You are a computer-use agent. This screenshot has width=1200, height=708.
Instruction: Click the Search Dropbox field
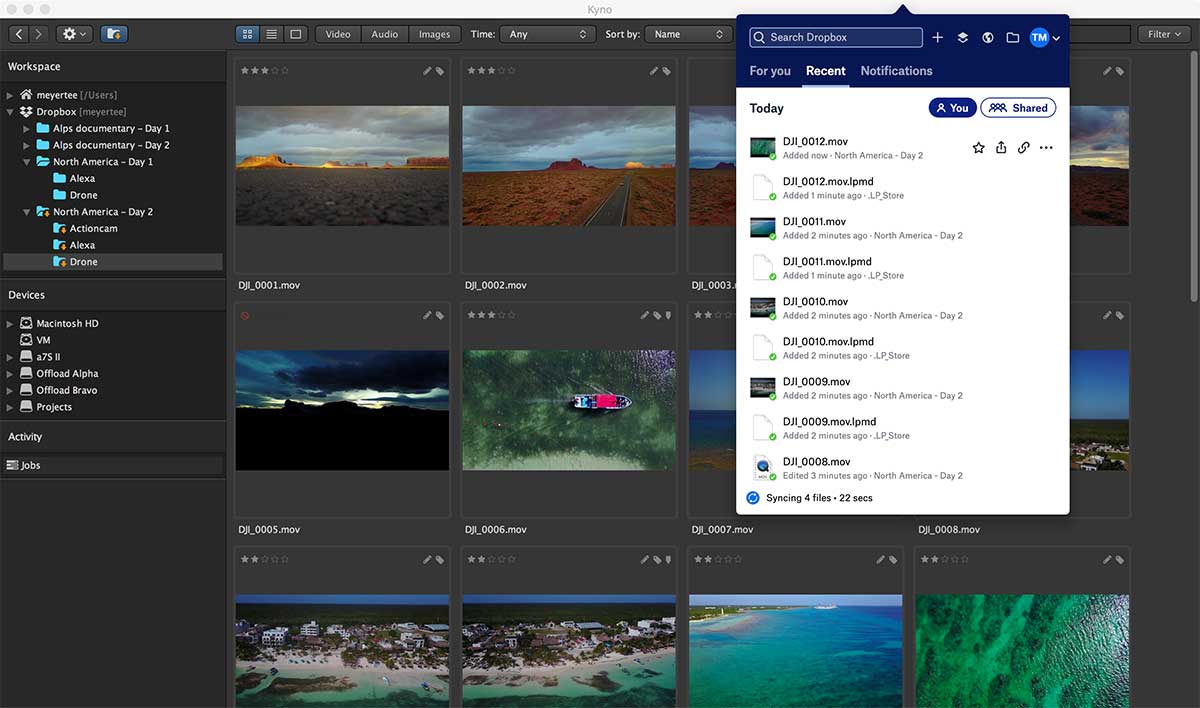(x=836, y=38)
